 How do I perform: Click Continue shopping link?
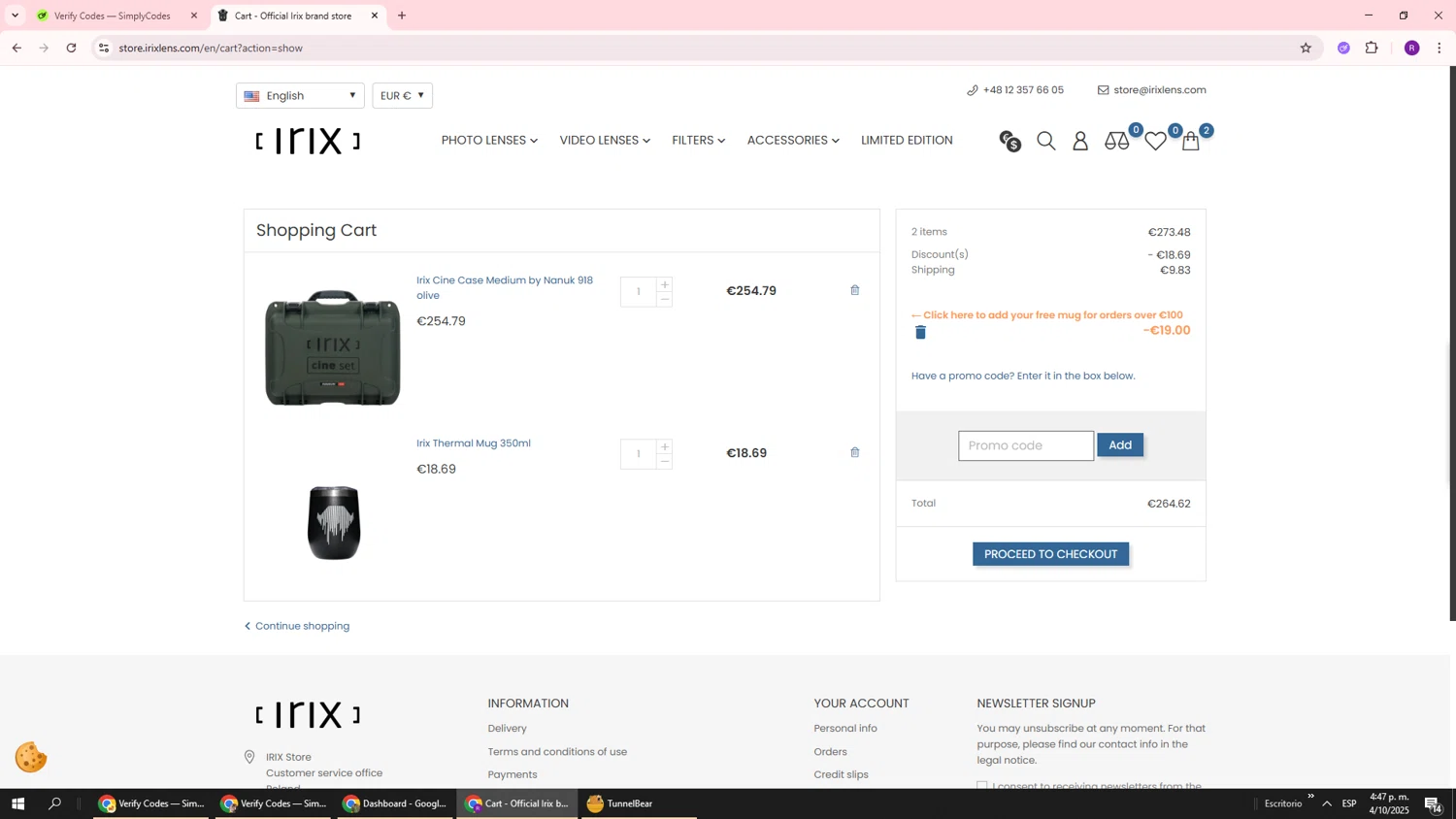pyautogui.click(x=297, y=626)
